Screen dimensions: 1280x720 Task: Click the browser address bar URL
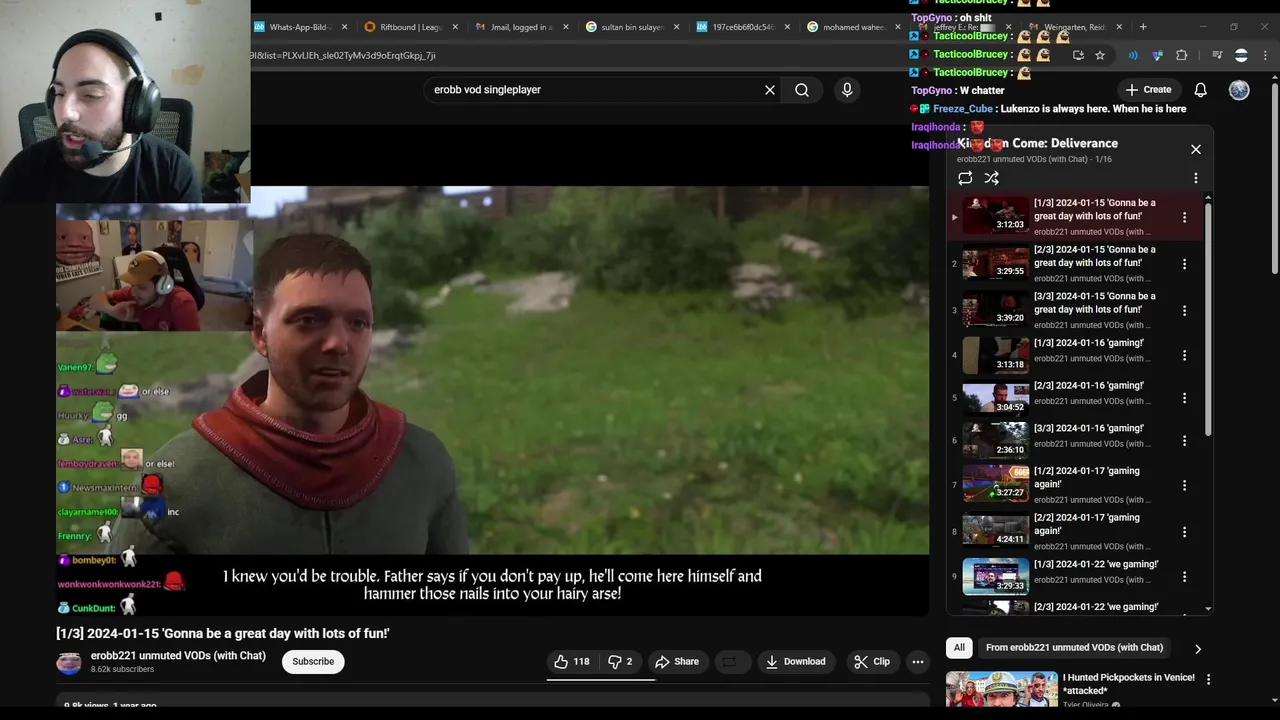(x=343, y=55)
